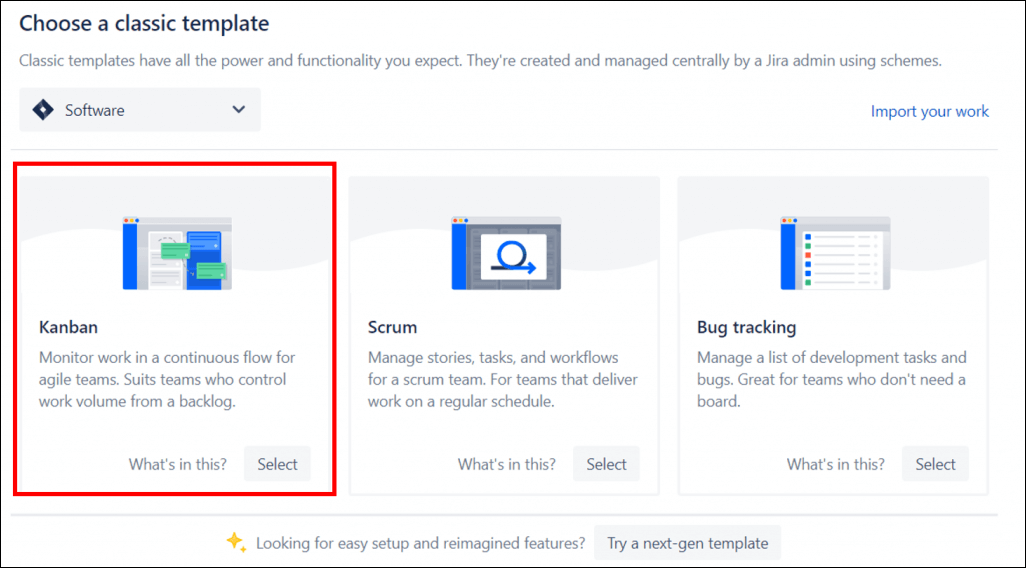Click the Kanban card title
This screenshot has height=568, width=1026.
click(68, 327)
